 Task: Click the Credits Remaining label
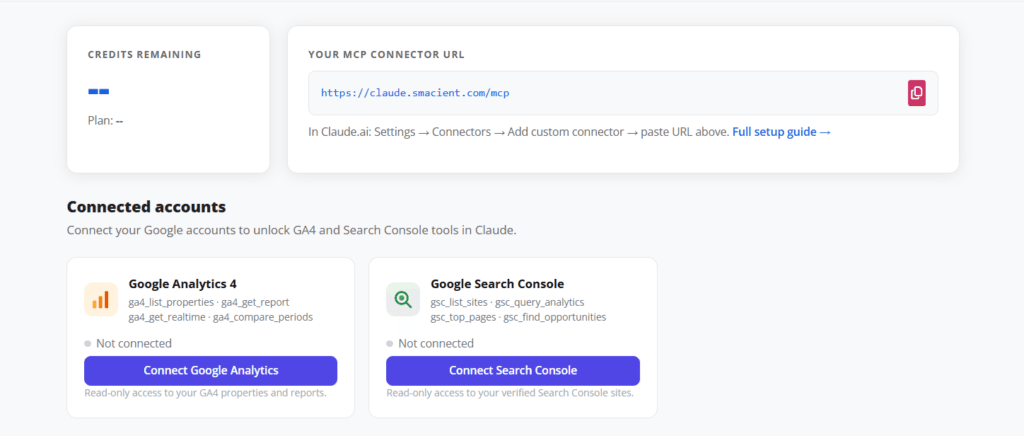tap(144, 54)
